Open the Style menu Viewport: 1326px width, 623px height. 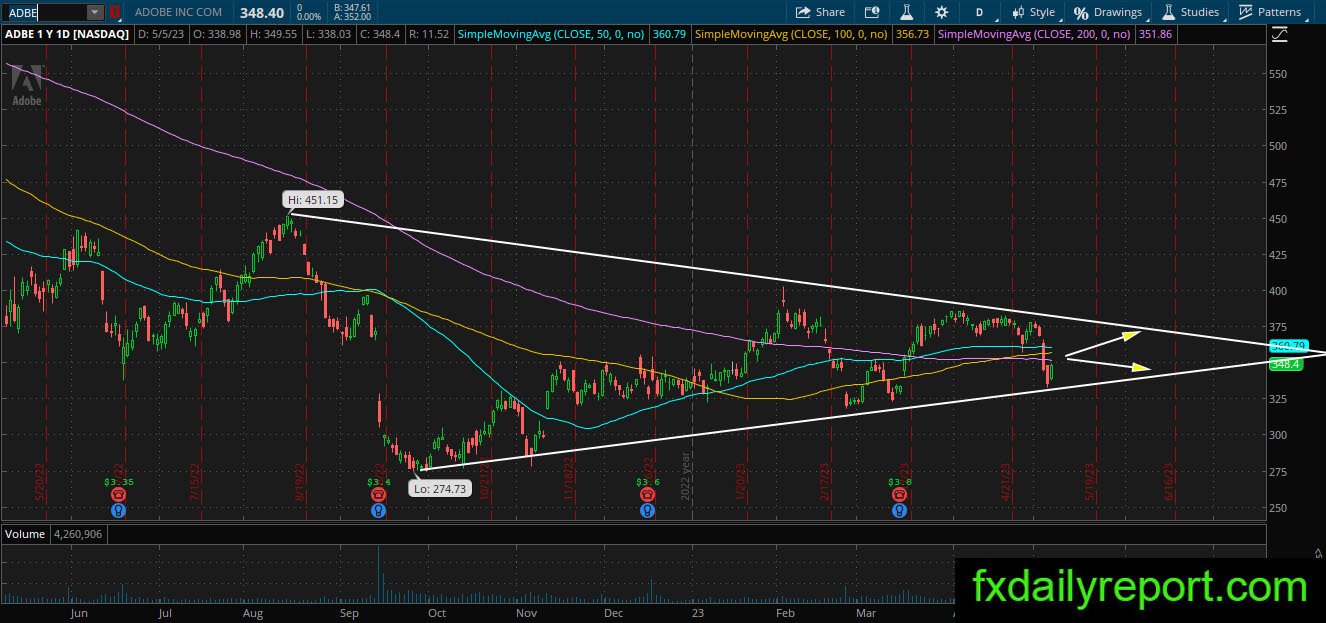1033,12
